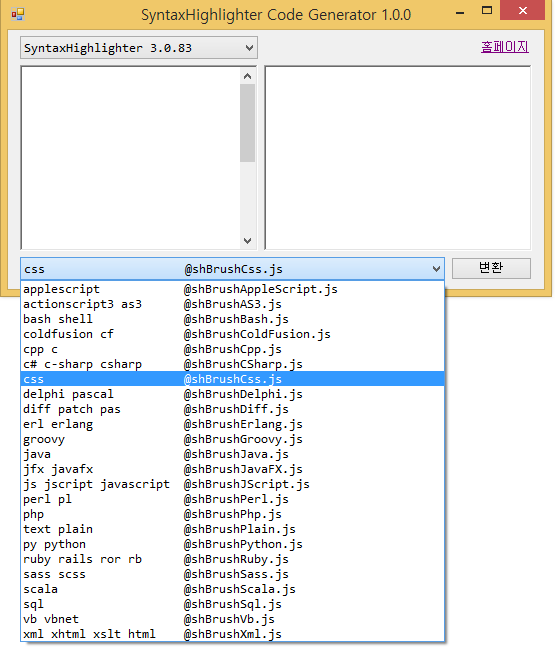The width and height of the screenshot is (555, 649).
Task: Click the scroll up arrow of left text area
Action: tap(247, 76)
